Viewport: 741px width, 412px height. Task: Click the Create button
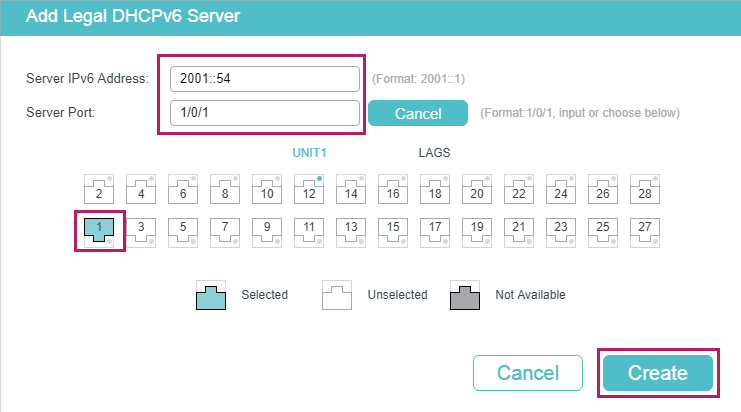coord(658,373)
